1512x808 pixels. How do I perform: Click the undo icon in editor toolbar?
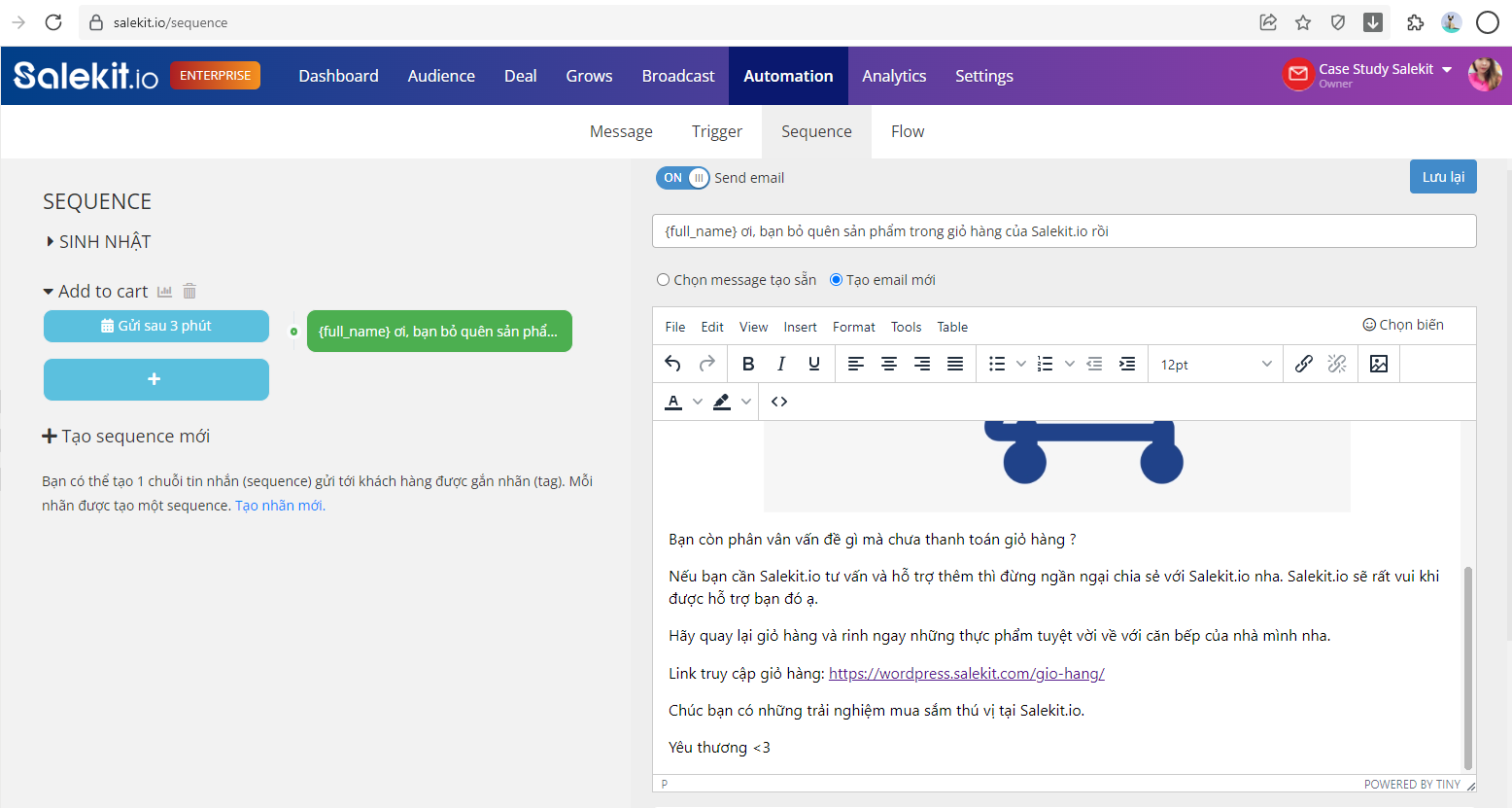(672, 364)
